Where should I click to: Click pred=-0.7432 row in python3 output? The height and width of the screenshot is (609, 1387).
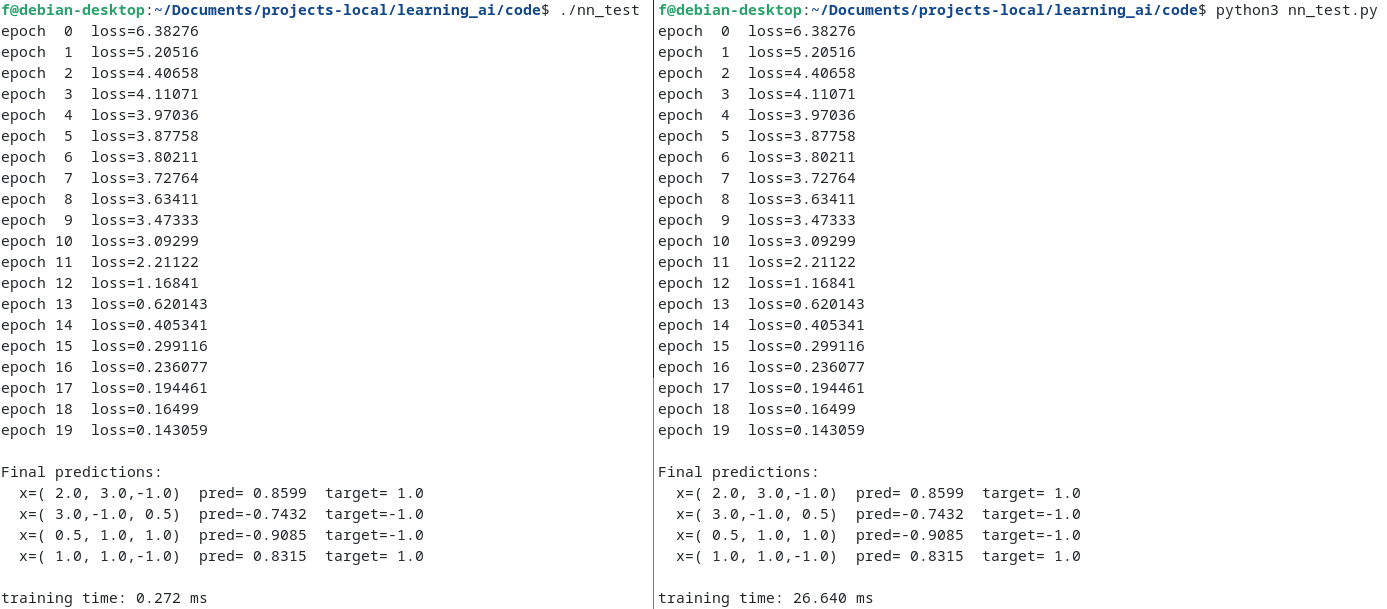click(878, 514)
